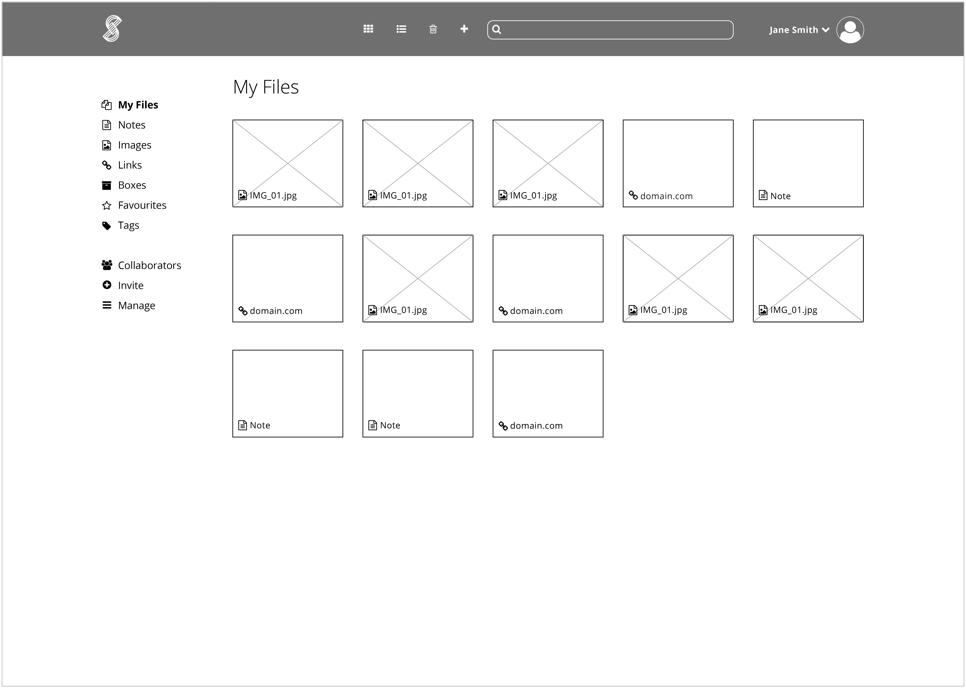The width and height of the screenshot is (966, 688).
Task: Open Favourites in the sidebar
Action: (x=142, y=205)
